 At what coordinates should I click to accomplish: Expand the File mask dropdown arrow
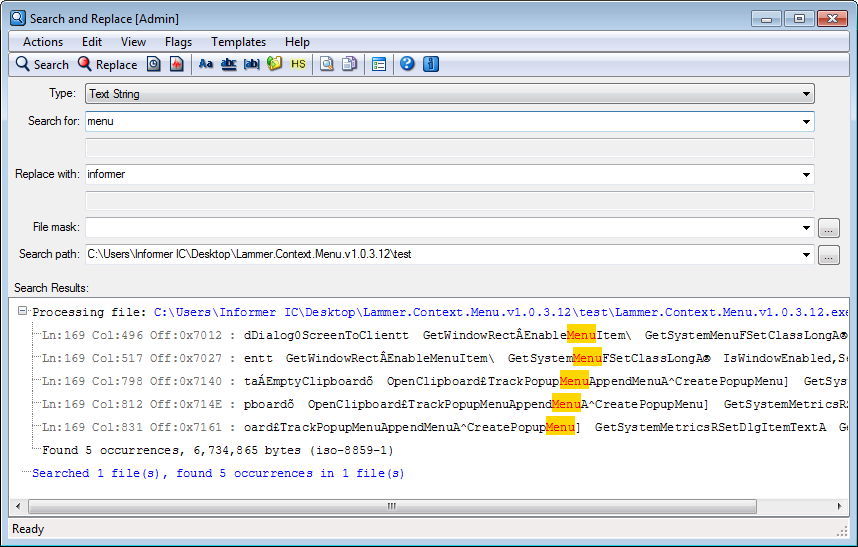coord(806,228)
